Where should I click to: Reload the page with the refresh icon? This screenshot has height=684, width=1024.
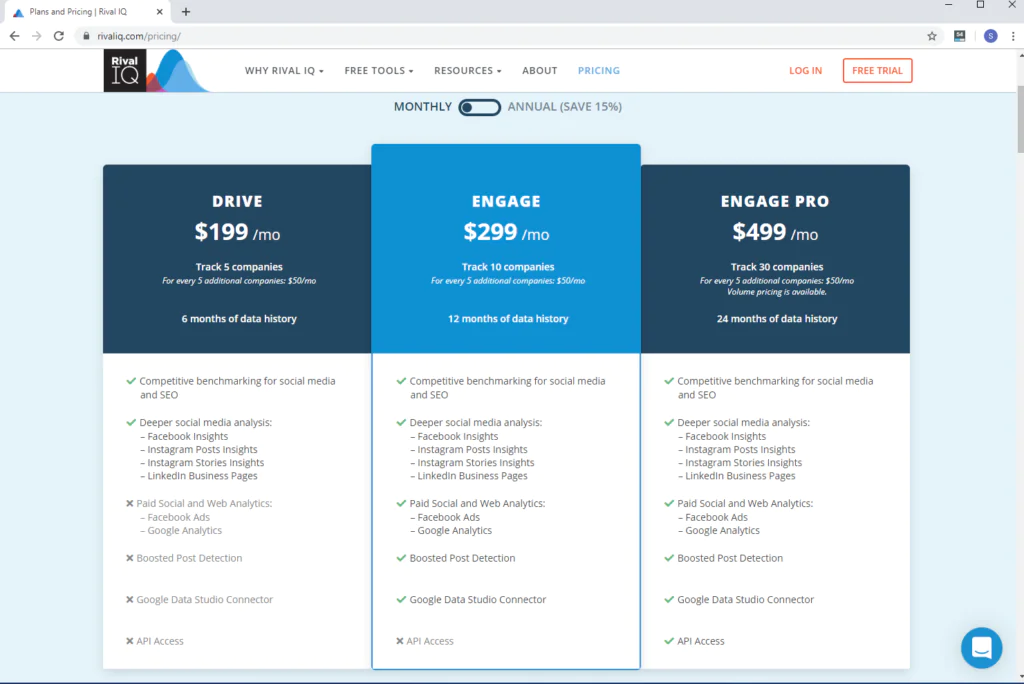coord(59,36)
